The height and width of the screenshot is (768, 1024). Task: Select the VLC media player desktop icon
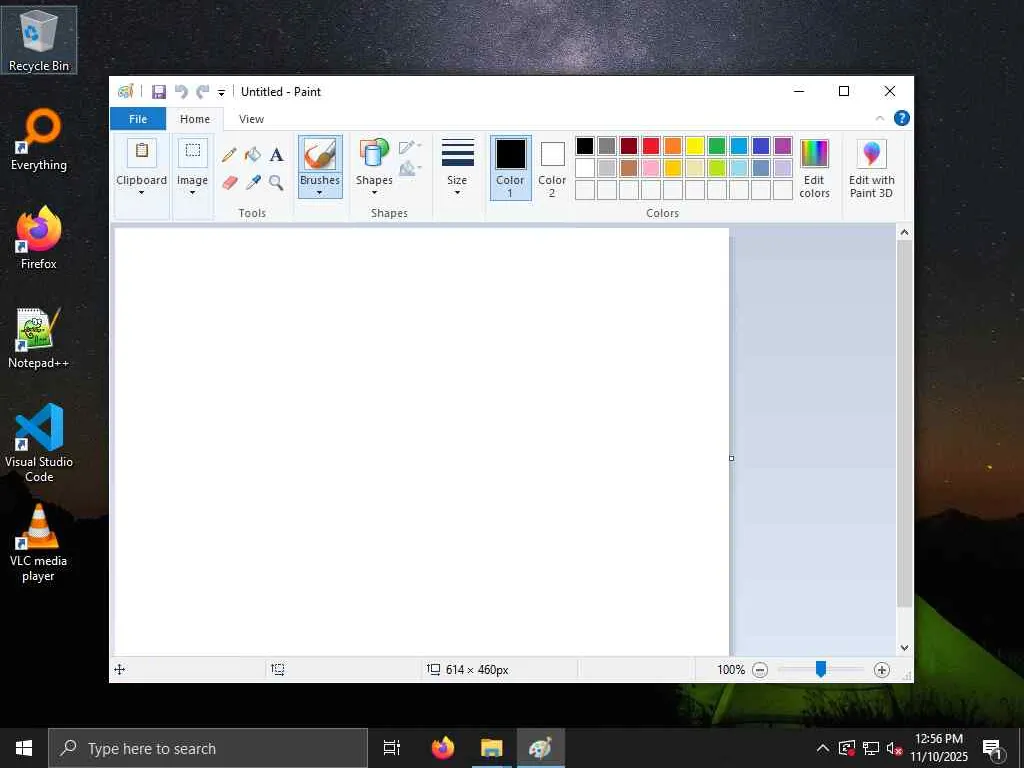coord(39,542)
